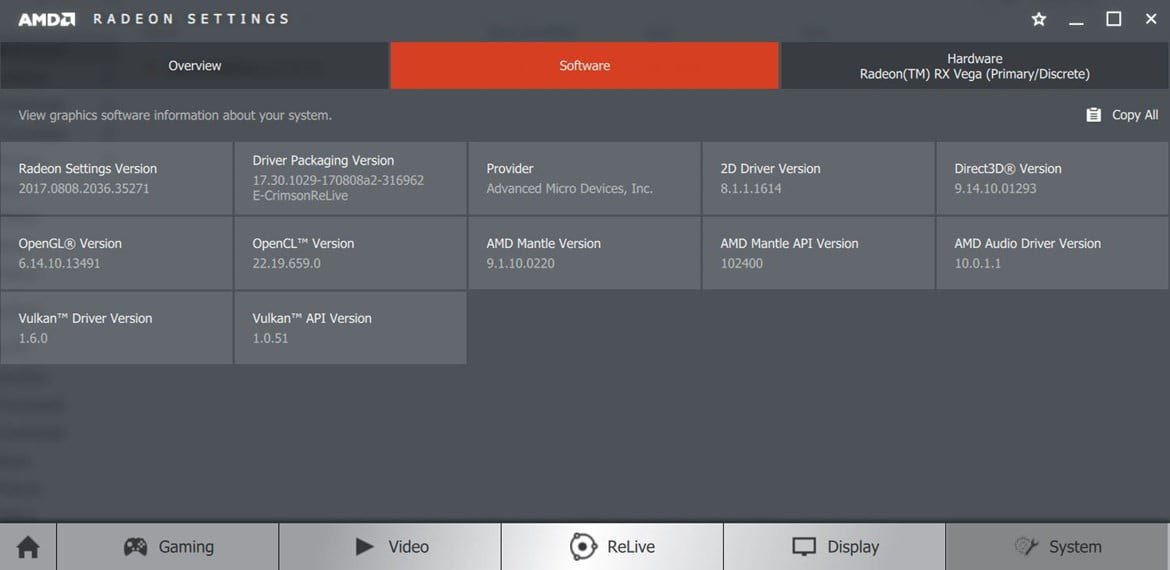Image resolution: width=1170 pixels, height=570 pixels.
Task: Select the AMD Mantle API Version tile
Action: tap(818, 253)
